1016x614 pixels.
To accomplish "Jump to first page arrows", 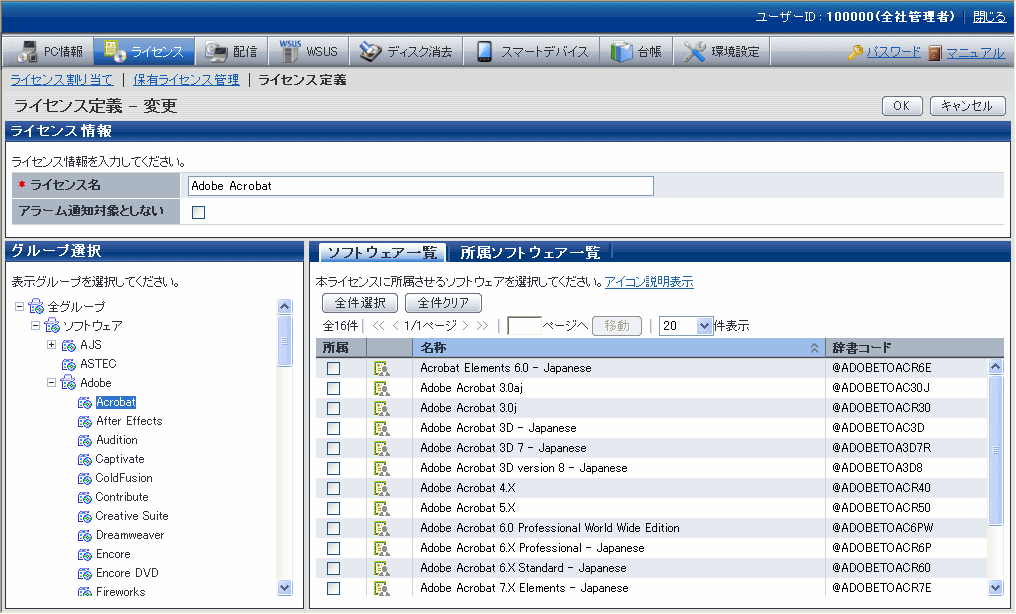I will (x=379, y=326).
